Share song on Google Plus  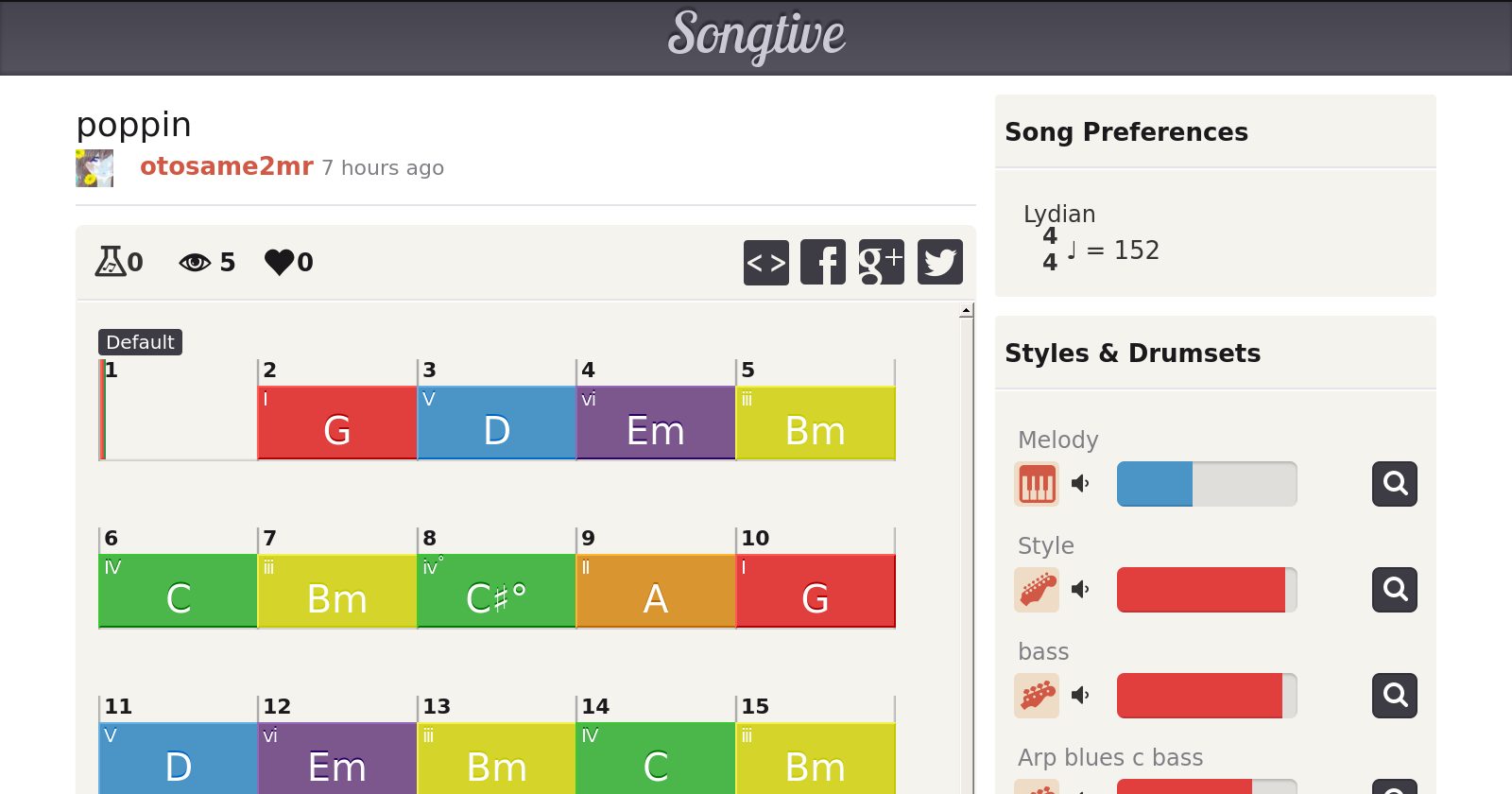click(881, 262)
